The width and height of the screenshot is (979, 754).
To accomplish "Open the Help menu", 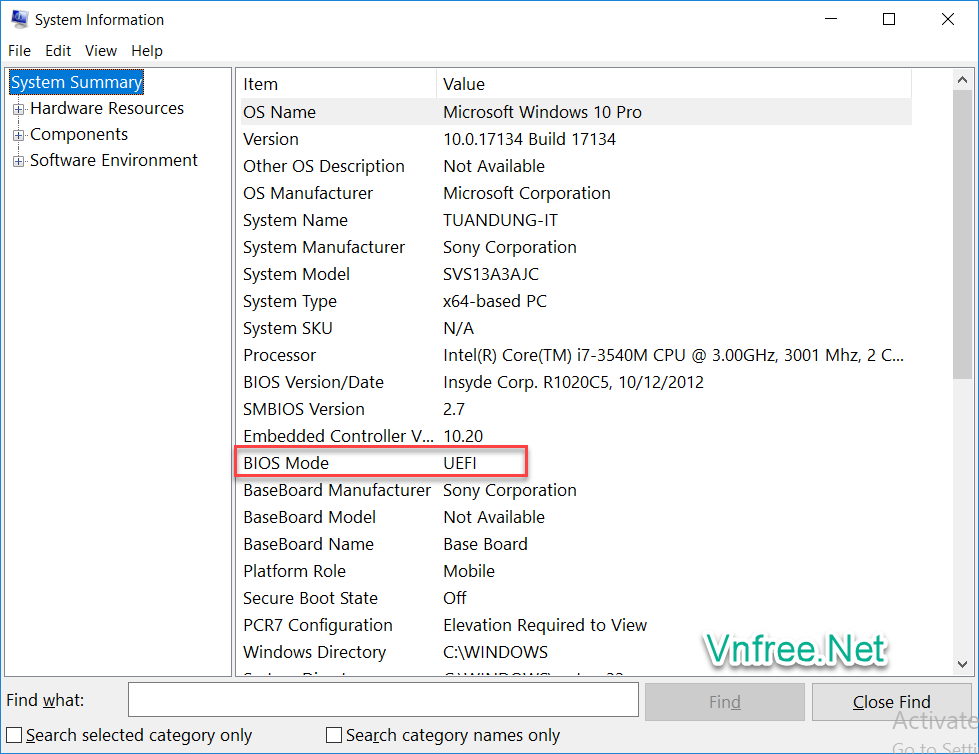I will tap(147, 50).
